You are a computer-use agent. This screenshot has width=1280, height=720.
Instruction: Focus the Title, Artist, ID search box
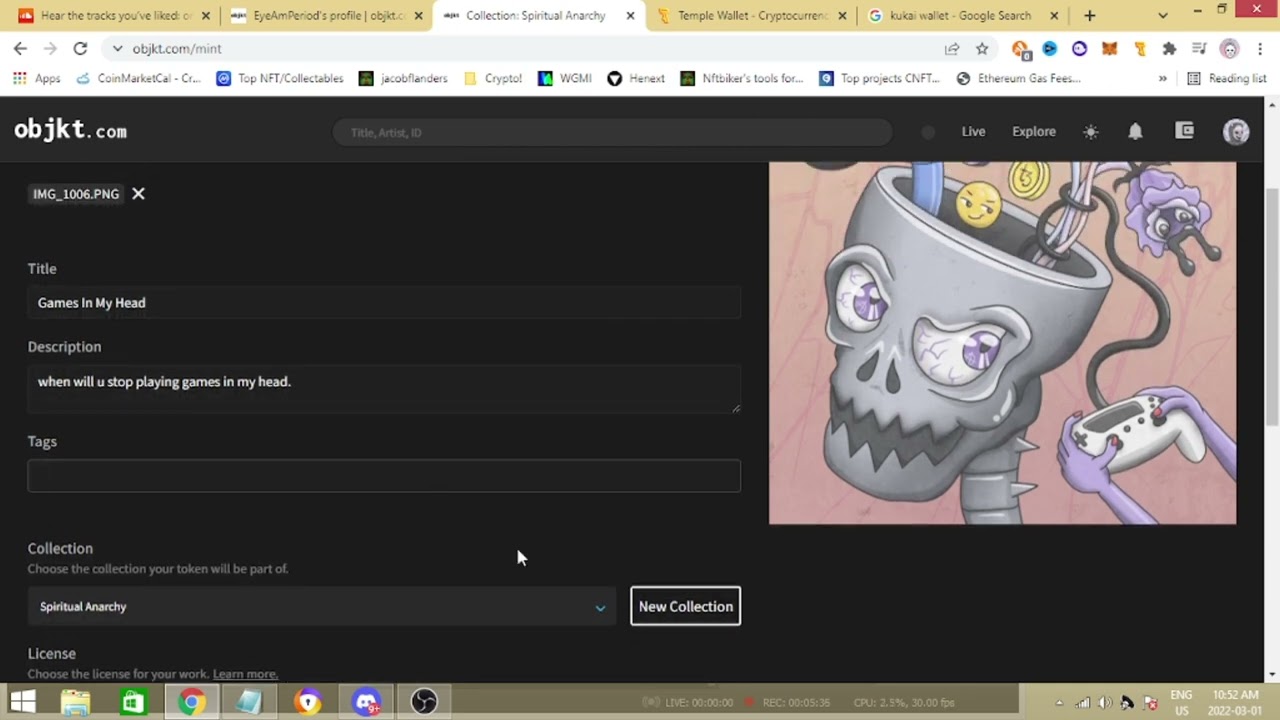click(x=612, y=132)
